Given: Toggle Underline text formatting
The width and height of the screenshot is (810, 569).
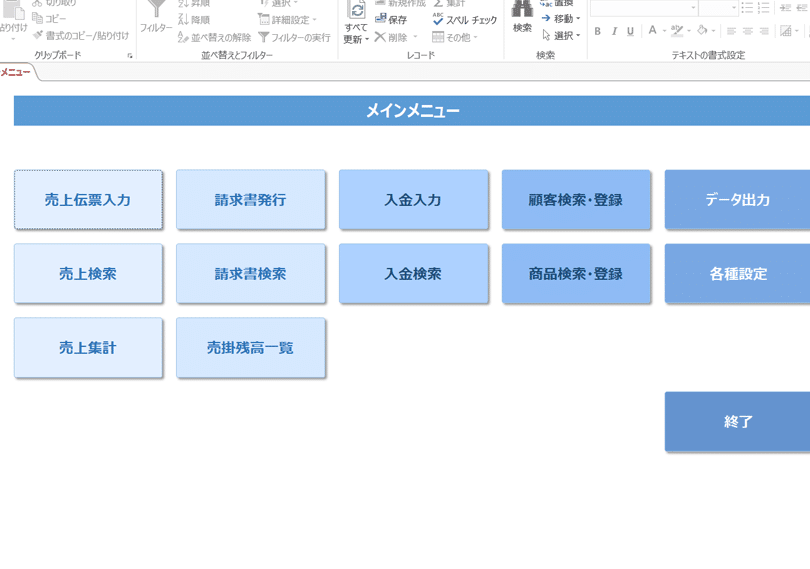Looking at the screenshot, I should [x=630, y=32].
